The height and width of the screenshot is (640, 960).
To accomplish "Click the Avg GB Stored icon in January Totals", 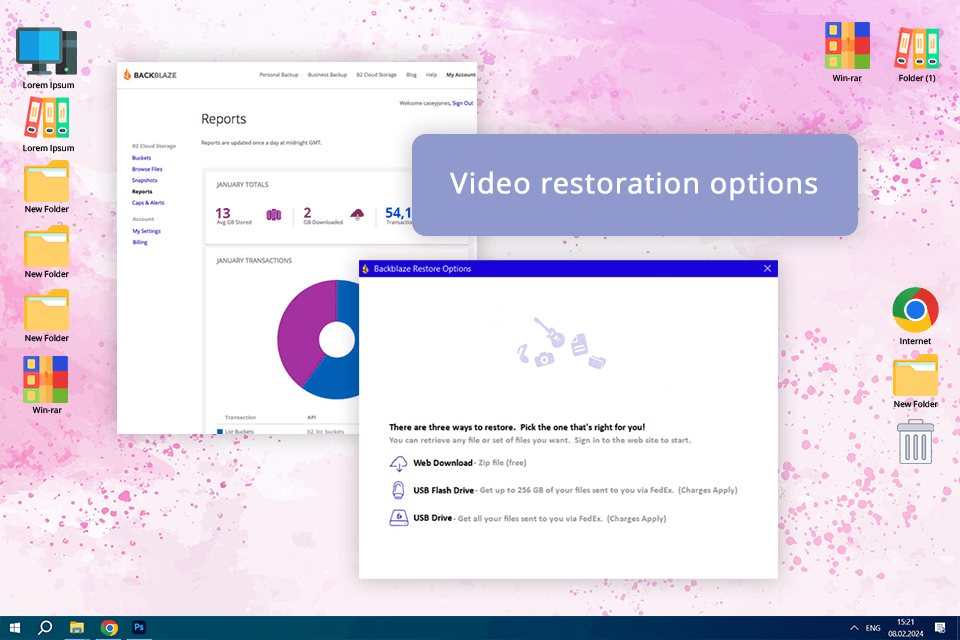I will [x=274, y=214].
